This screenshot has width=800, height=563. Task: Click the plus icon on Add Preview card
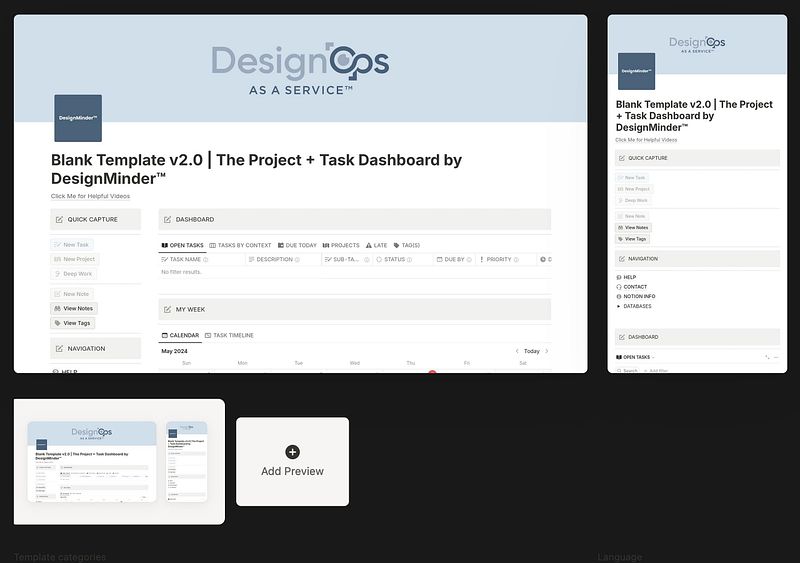(292, 452)
